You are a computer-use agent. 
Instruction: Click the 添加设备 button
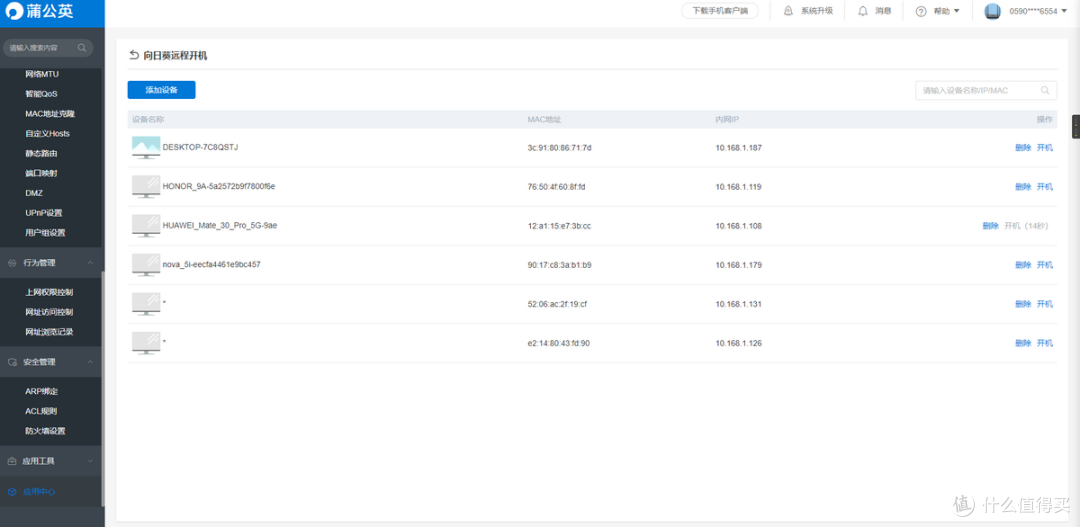161,90
